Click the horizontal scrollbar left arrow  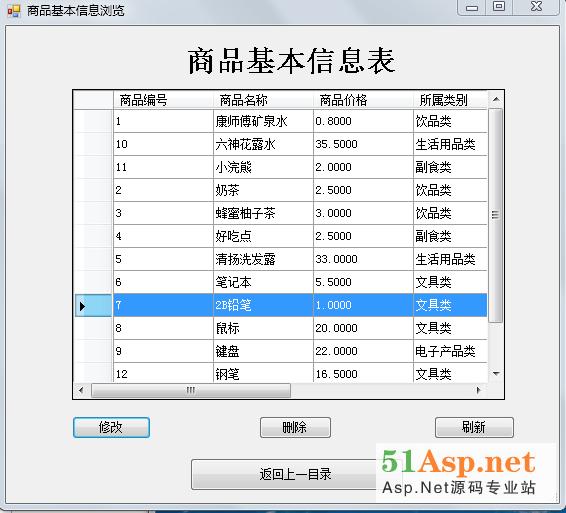81,390
